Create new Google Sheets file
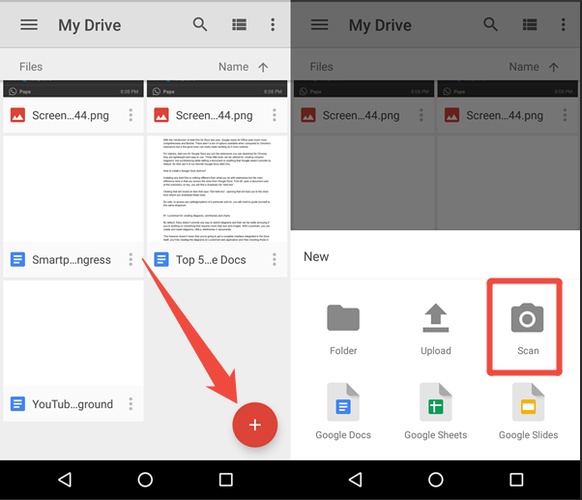The width and height of the screenshot is (582, 500). (x=436, y=411)
